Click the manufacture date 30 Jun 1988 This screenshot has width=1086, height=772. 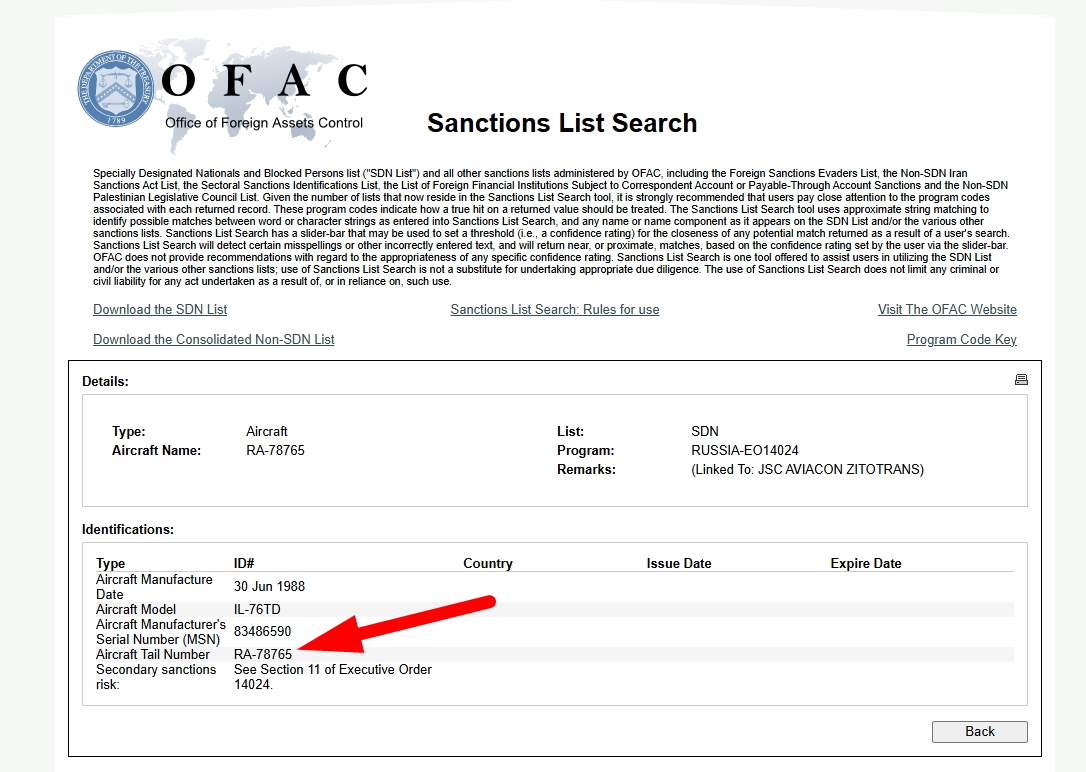pyautogui.click(x=270, y=587)
